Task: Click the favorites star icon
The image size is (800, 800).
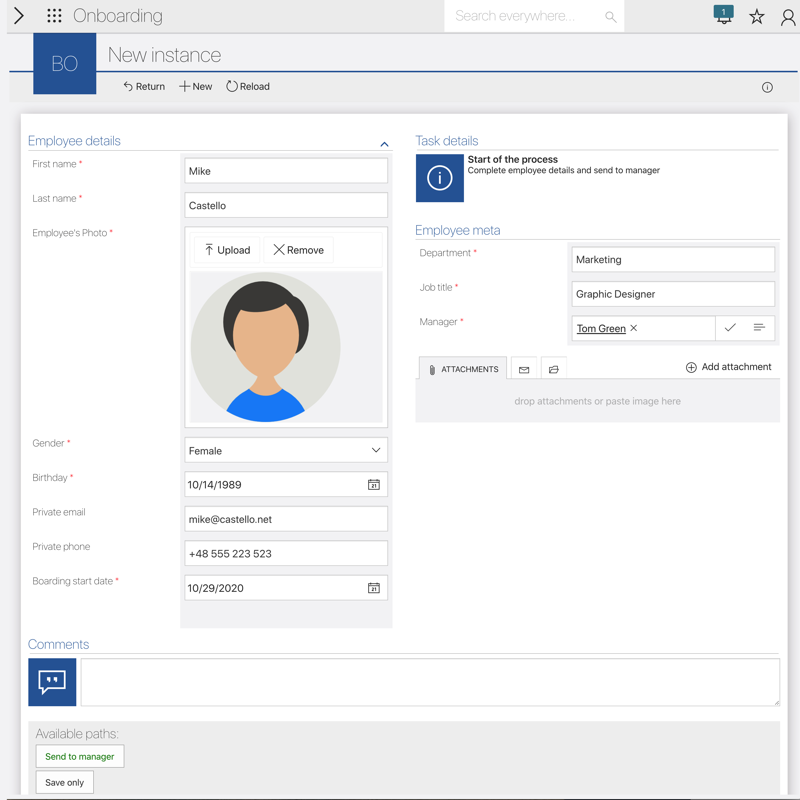Action: tap(757, 17)
